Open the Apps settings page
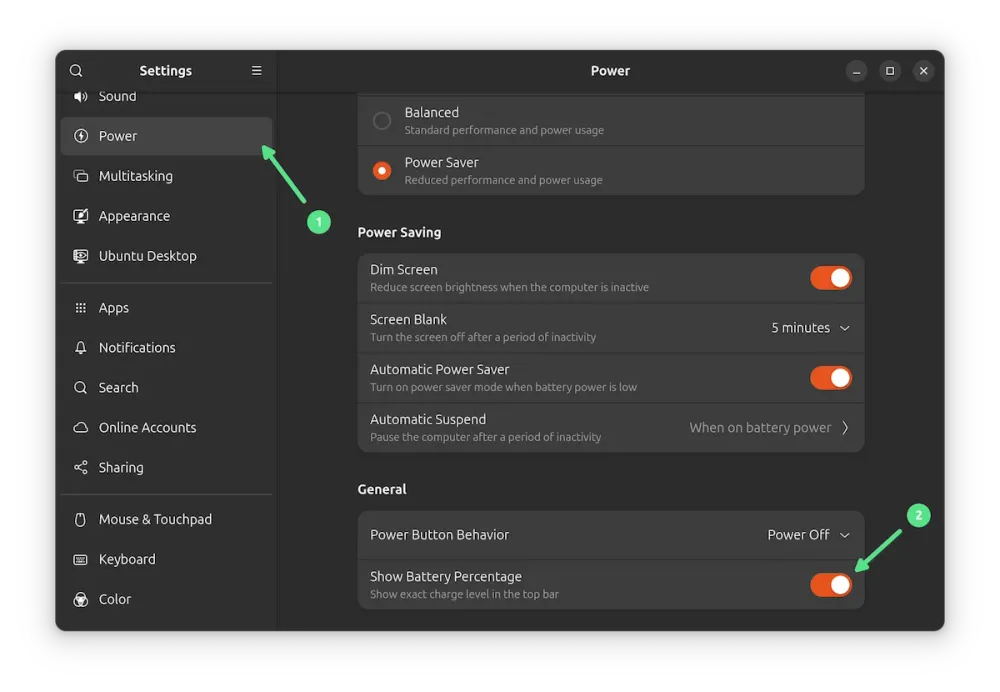 click(x=114, y=308)
